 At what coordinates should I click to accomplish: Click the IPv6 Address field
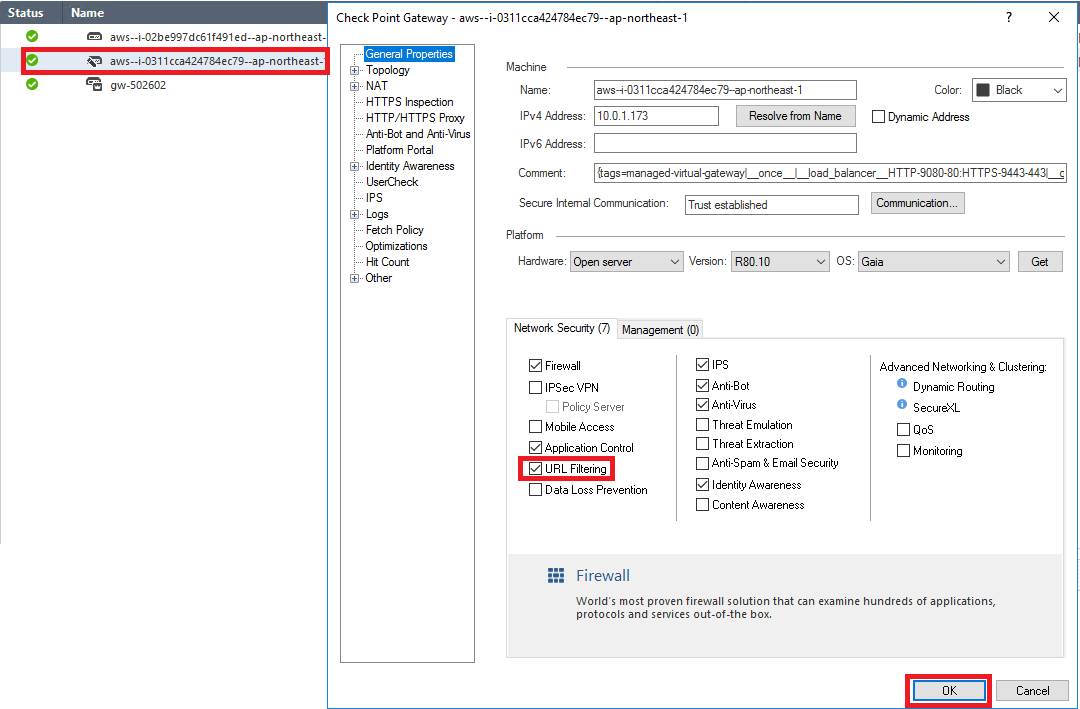725,143
